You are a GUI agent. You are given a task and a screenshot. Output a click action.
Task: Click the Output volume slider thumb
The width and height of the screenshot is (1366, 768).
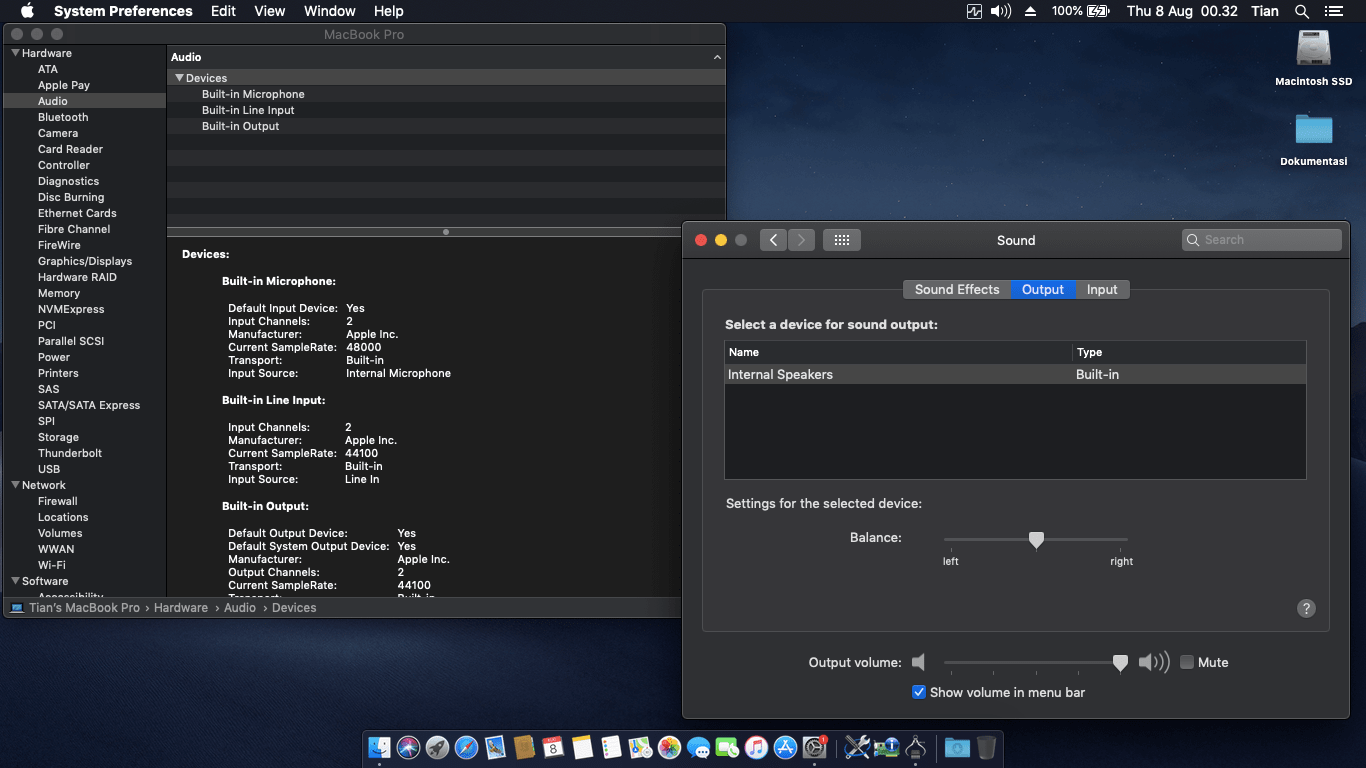[x=1121, y=663]
